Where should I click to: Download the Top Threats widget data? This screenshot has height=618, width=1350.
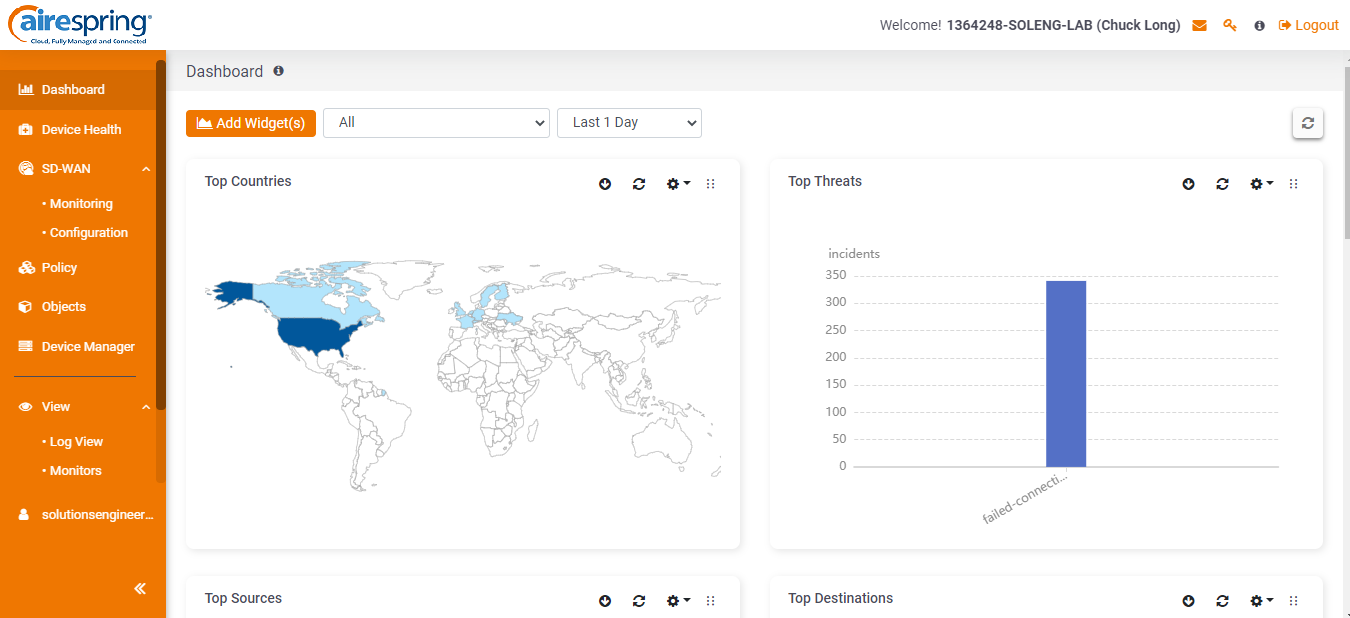coord(1188,184)
